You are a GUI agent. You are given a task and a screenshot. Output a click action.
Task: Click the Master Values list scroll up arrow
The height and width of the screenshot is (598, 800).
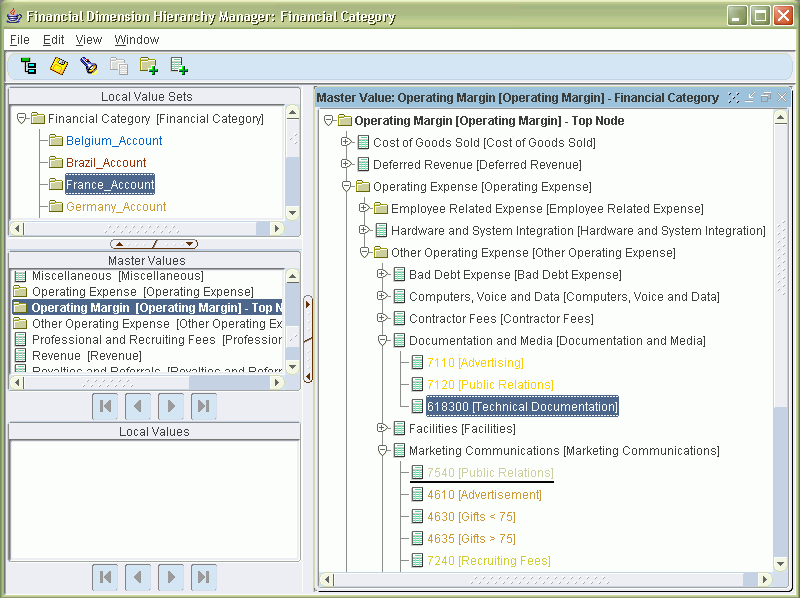[292, 277]
